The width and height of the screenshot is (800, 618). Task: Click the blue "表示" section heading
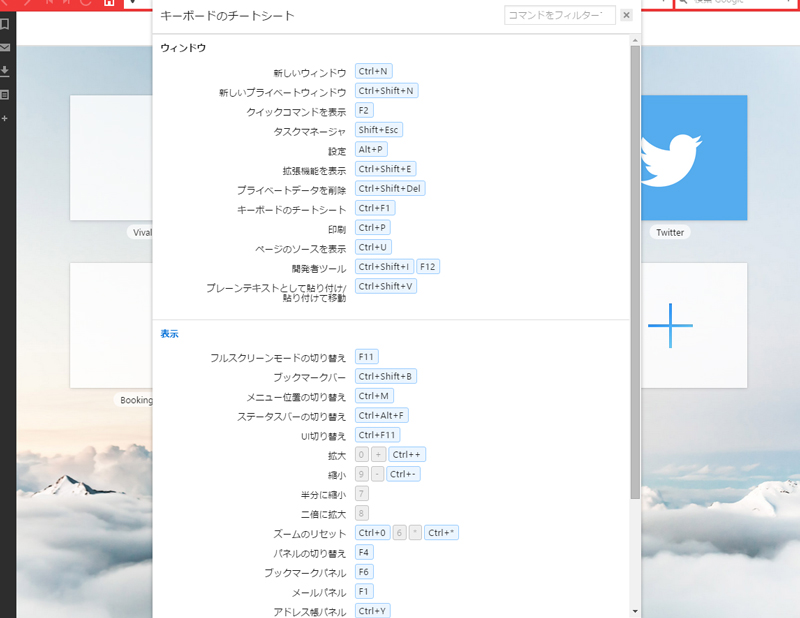click(x=169, y=334)
